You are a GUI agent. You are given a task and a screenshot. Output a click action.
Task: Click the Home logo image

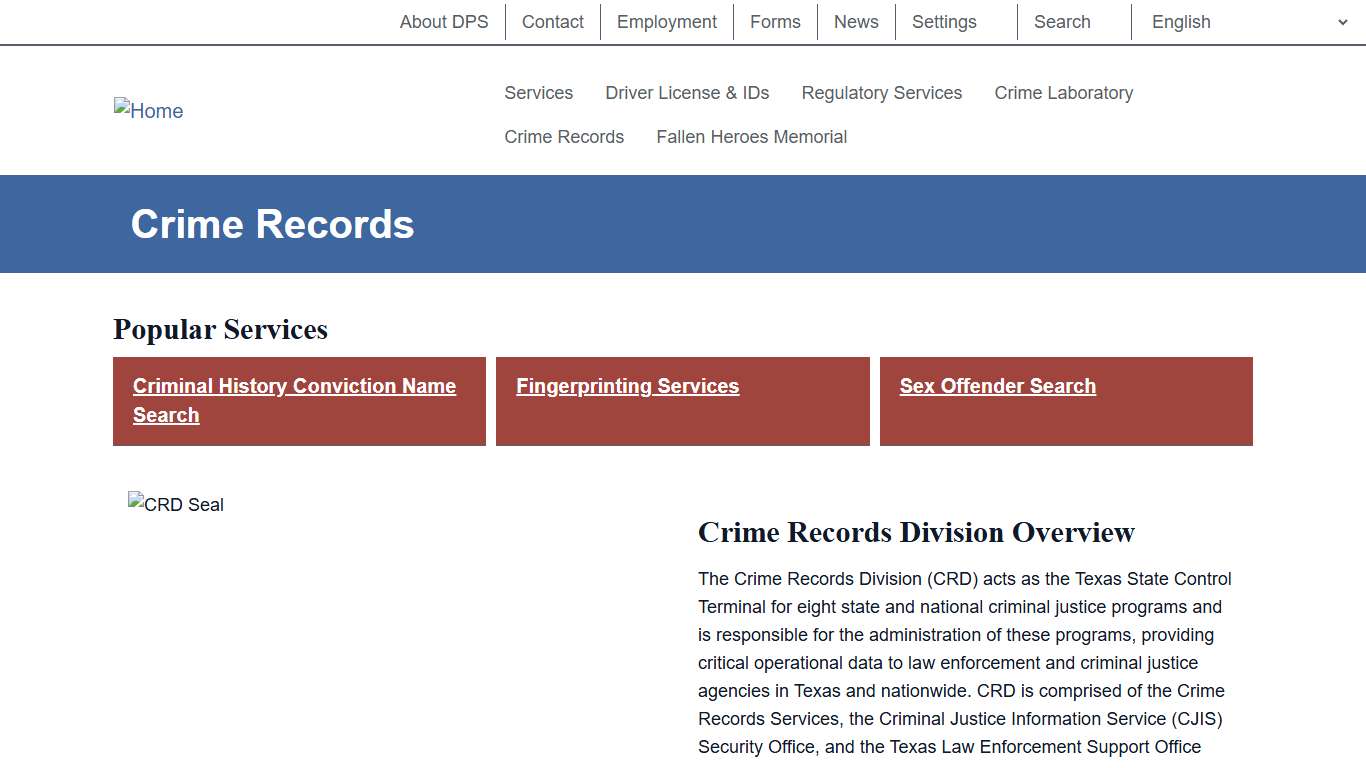(x=148, y=110)
